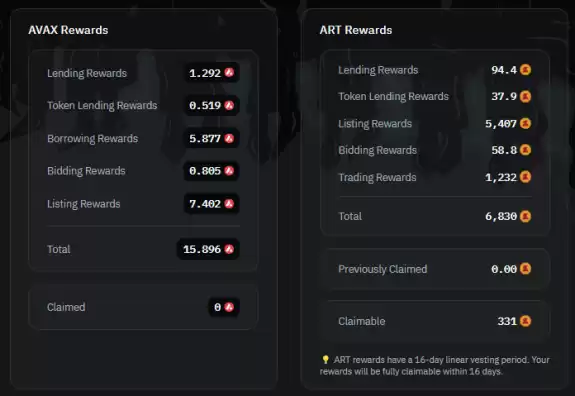This screenshot has width=575, height=396.
Task: Click the vesting period note text
Action: pyautogui.click(x=435, y=365)
